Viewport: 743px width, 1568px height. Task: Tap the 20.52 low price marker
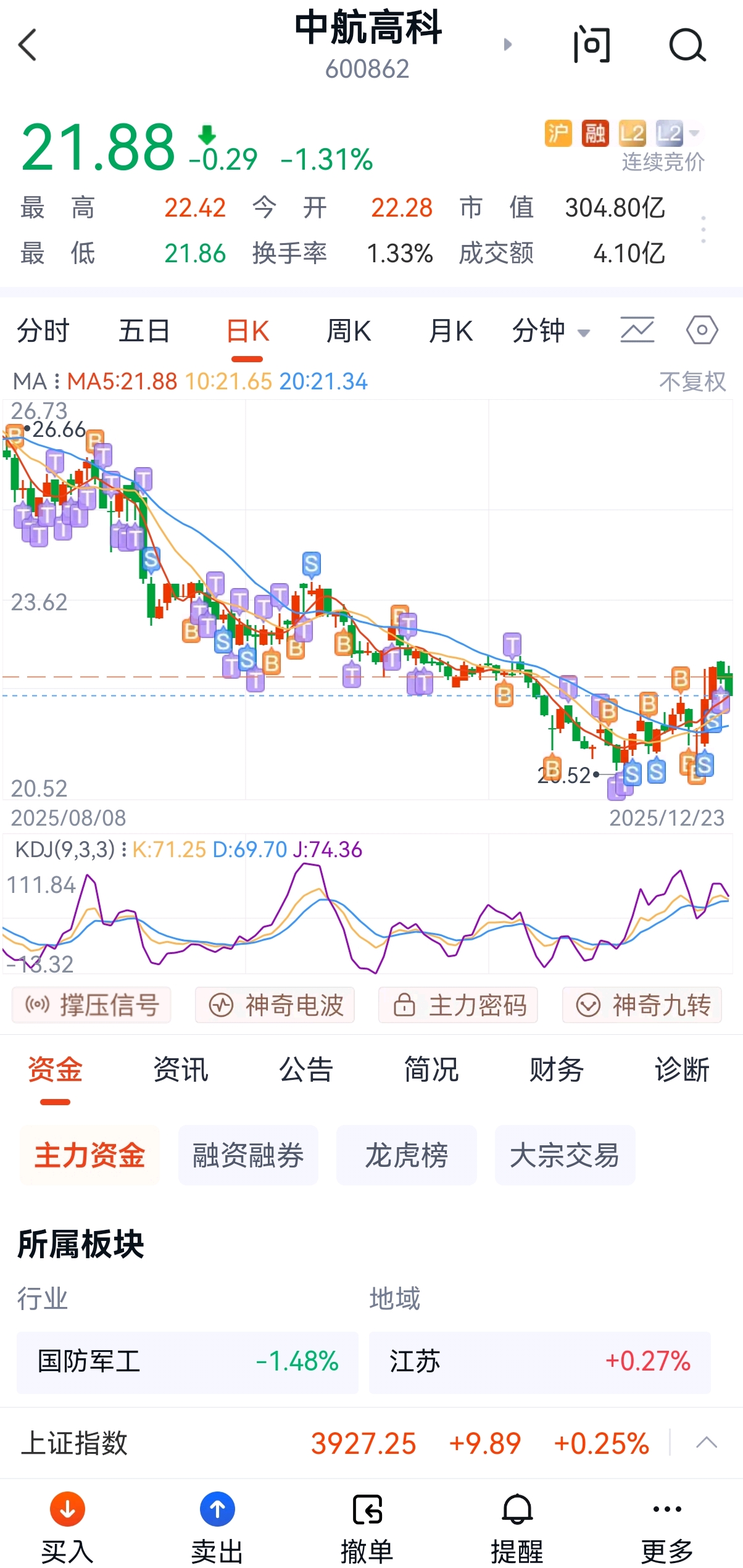pyautogui.click(x=569, y=776)
